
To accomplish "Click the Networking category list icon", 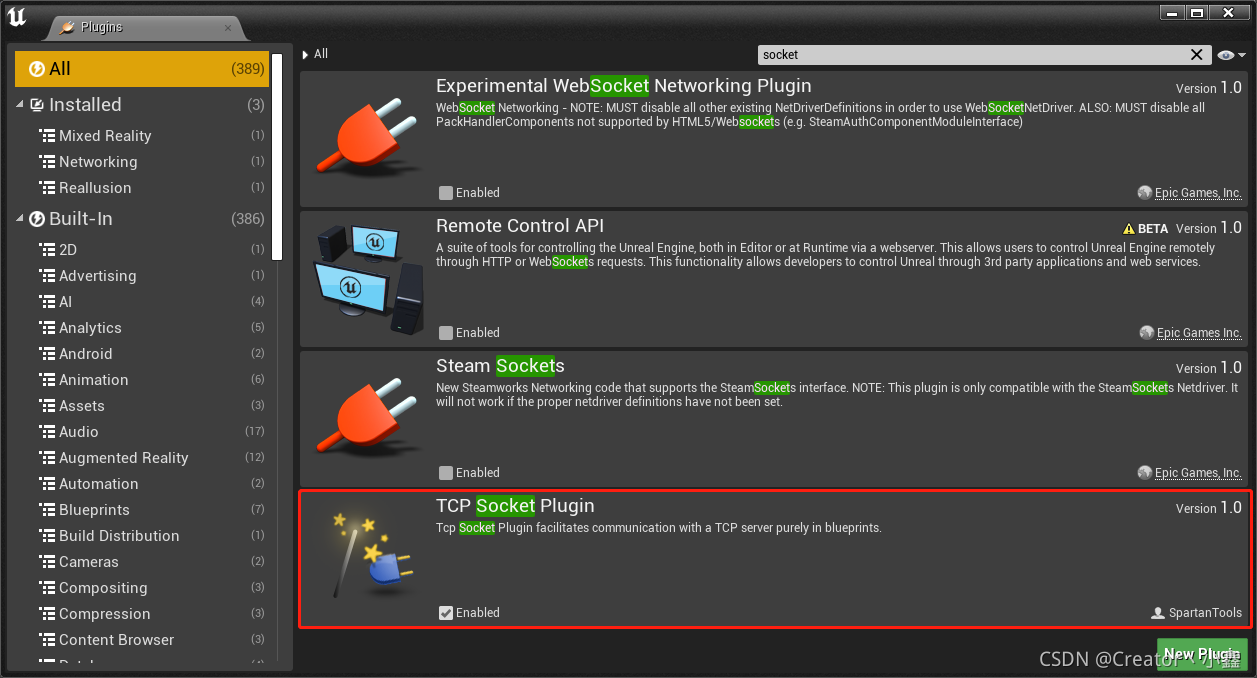I will coord(47,161).
